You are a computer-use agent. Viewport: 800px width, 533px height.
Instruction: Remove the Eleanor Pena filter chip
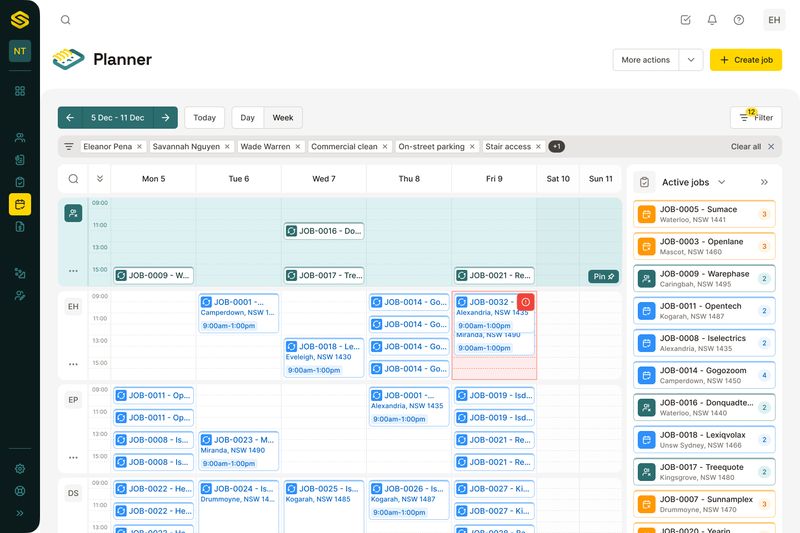pyautogui.click(x=139, y=146)
